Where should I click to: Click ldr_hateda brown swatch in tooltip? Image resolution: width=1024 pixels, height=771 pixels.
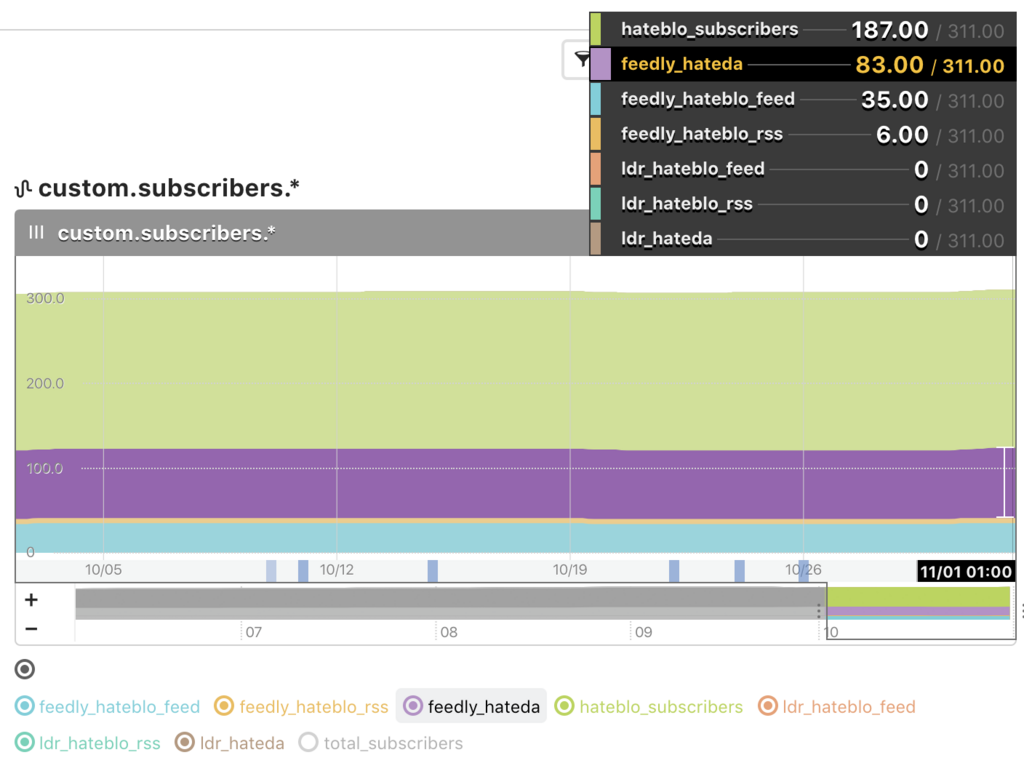pyautogui.click(x=596, y=239)
